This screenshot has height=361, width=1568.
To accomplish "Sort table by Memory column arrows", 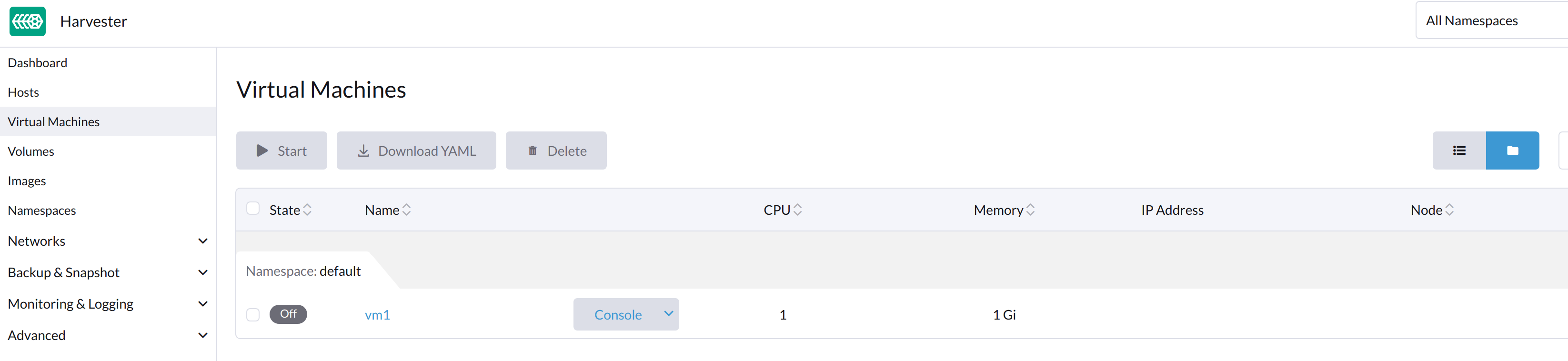I will coord(1030,210).
